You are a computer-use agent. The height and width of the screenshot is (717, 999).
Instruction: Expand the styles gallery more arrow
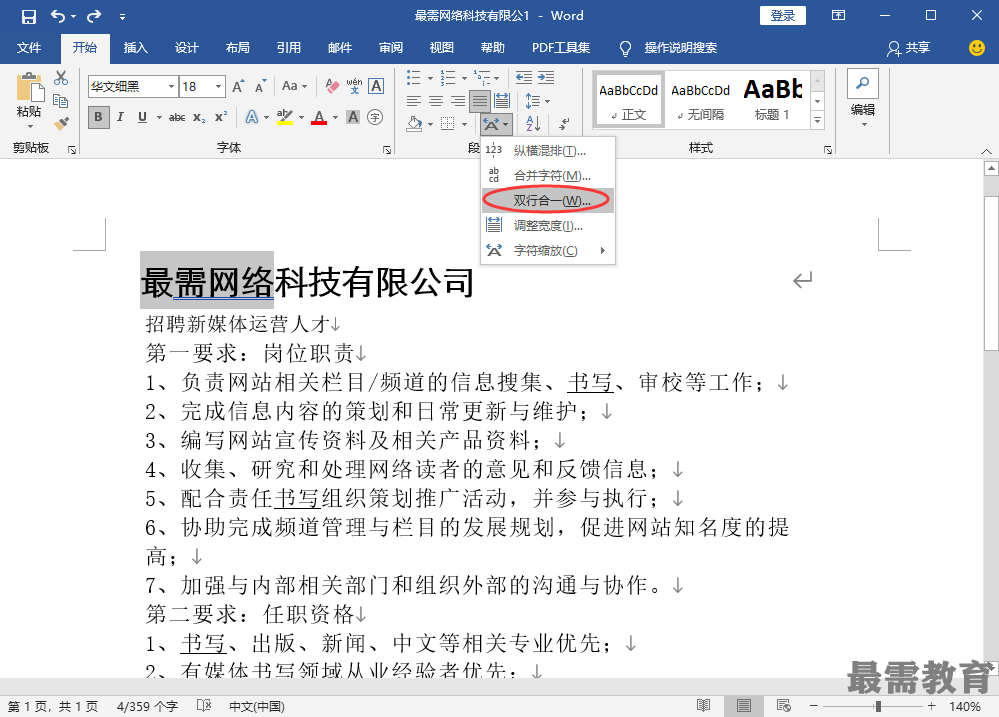pyautogui.click(x=817, y=120)
